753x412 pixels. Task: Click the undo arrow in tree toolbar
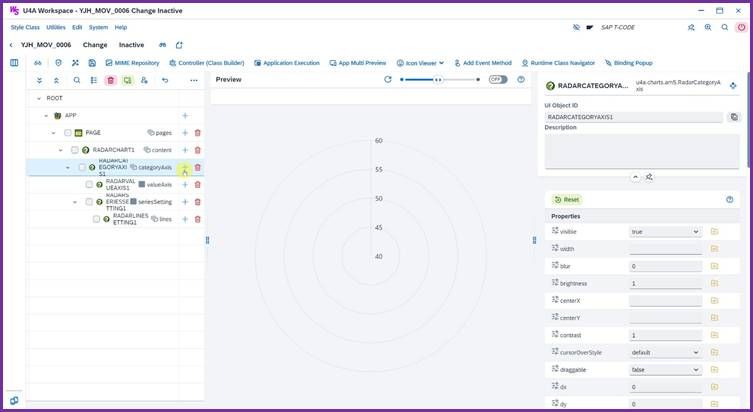coord(165,80)
